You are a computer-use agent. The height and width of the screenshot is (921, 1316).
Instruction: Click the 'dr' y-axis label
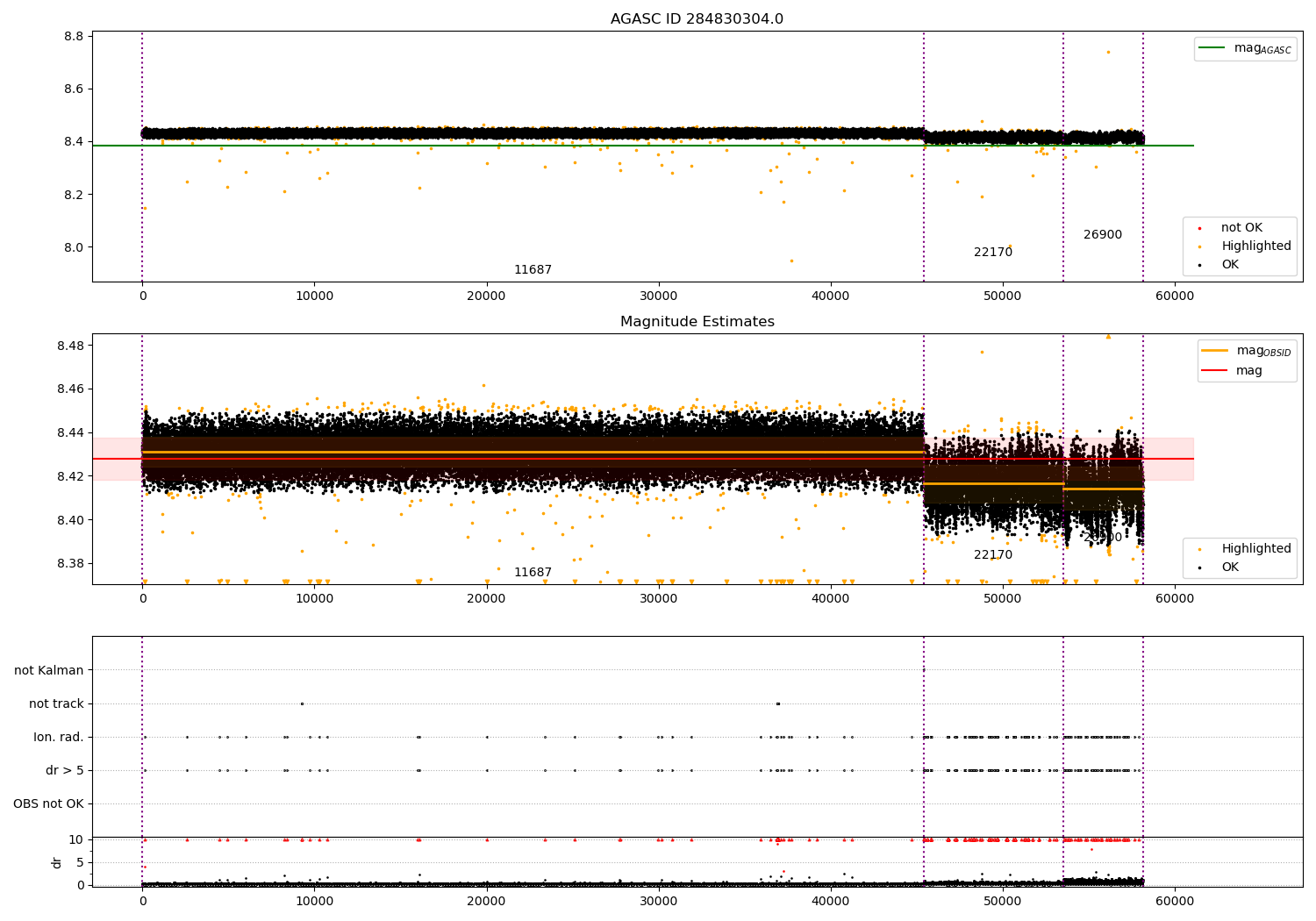(57, 862)
